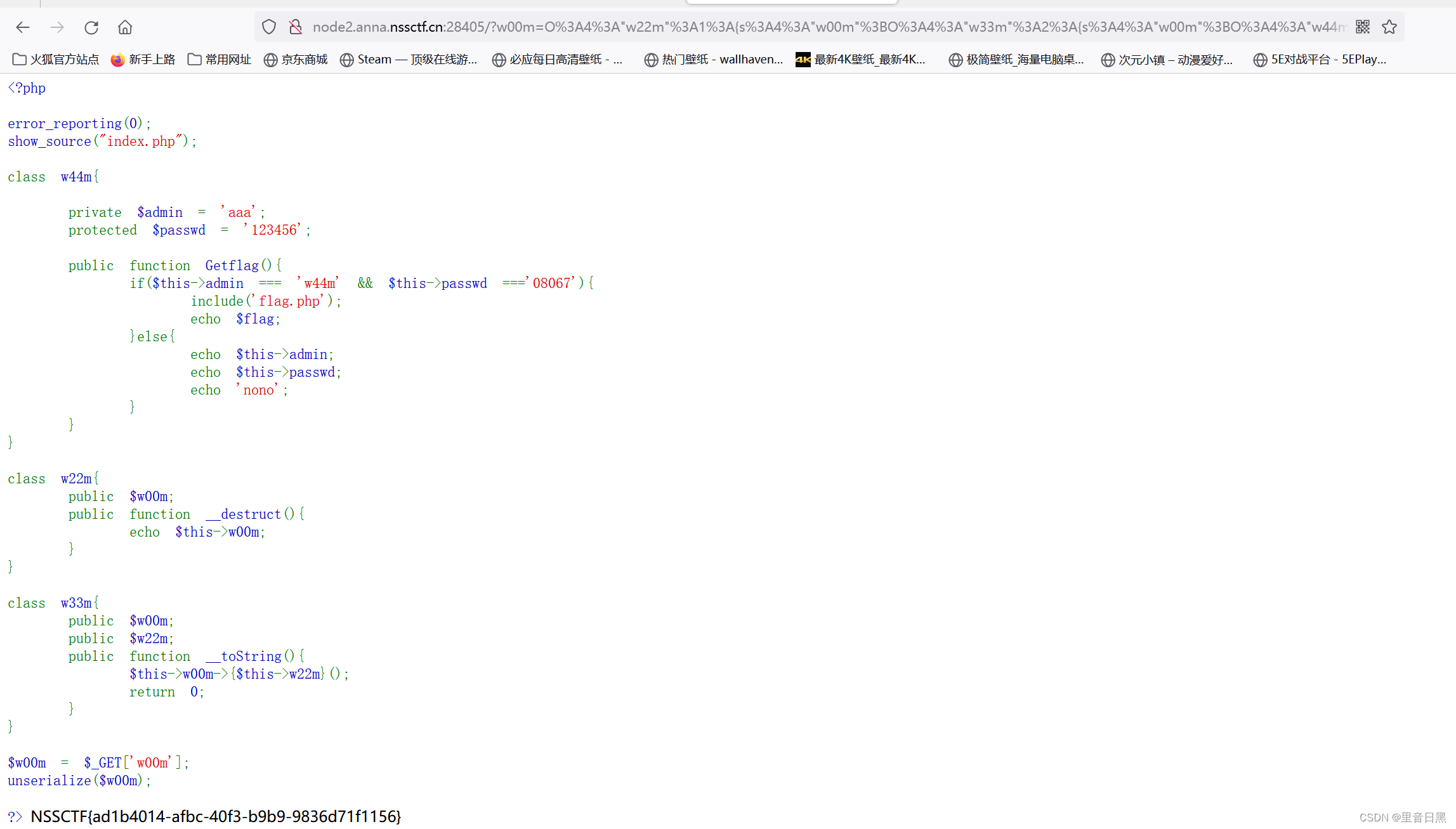Click the address bar URL field
This screenshot has height=829, width=1456.
pos(825,27)
